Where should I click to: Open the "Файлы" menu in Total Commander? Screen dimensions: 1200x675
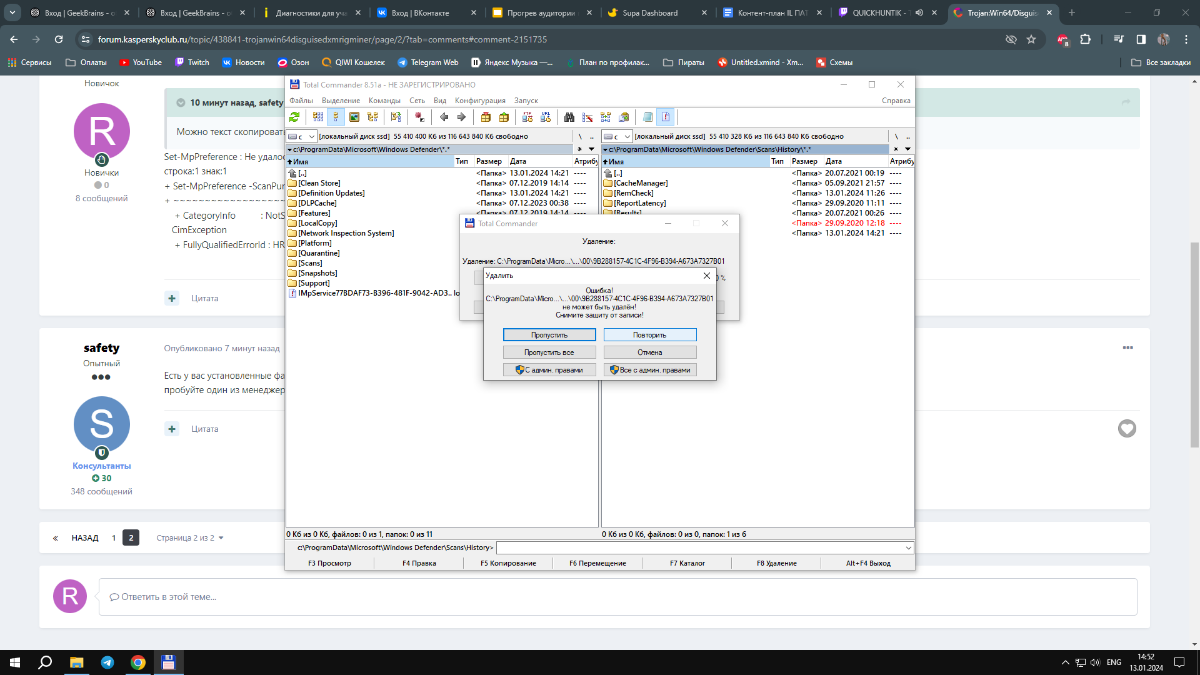(x=301, y=101)
